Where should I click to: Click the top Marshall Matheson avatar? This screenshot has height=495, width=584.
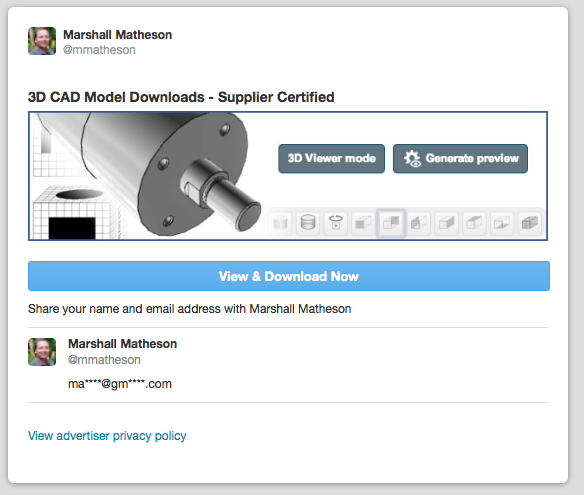42,41
